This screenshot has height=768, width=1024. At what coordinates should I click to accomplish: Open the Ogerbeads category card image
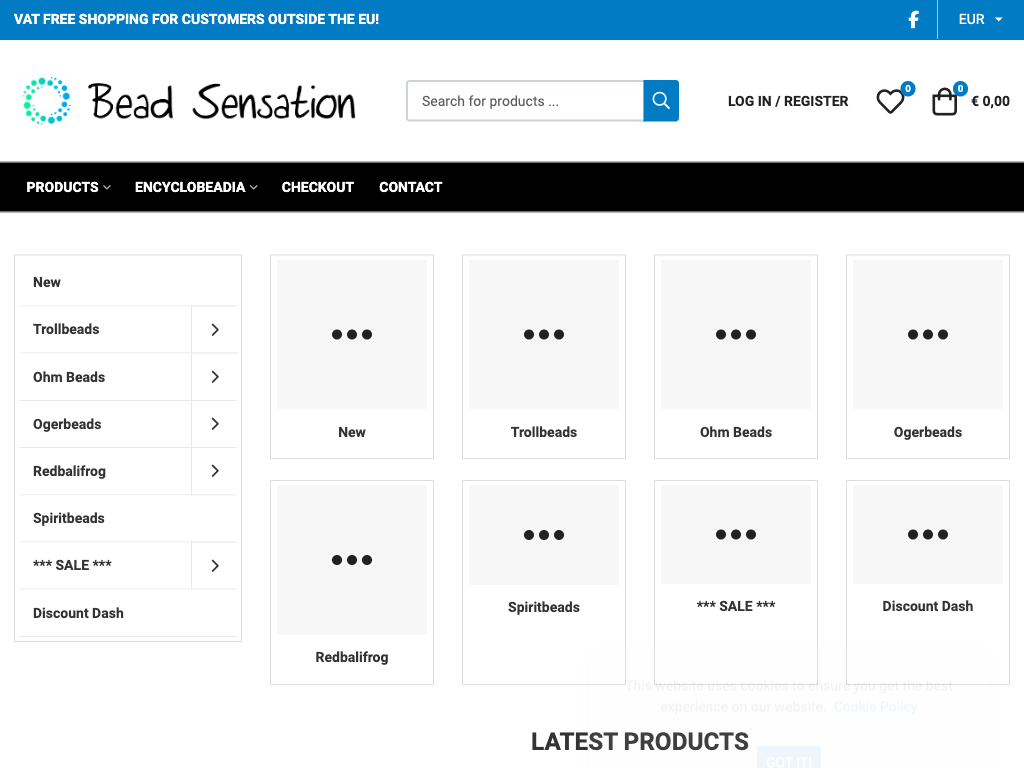928,334
